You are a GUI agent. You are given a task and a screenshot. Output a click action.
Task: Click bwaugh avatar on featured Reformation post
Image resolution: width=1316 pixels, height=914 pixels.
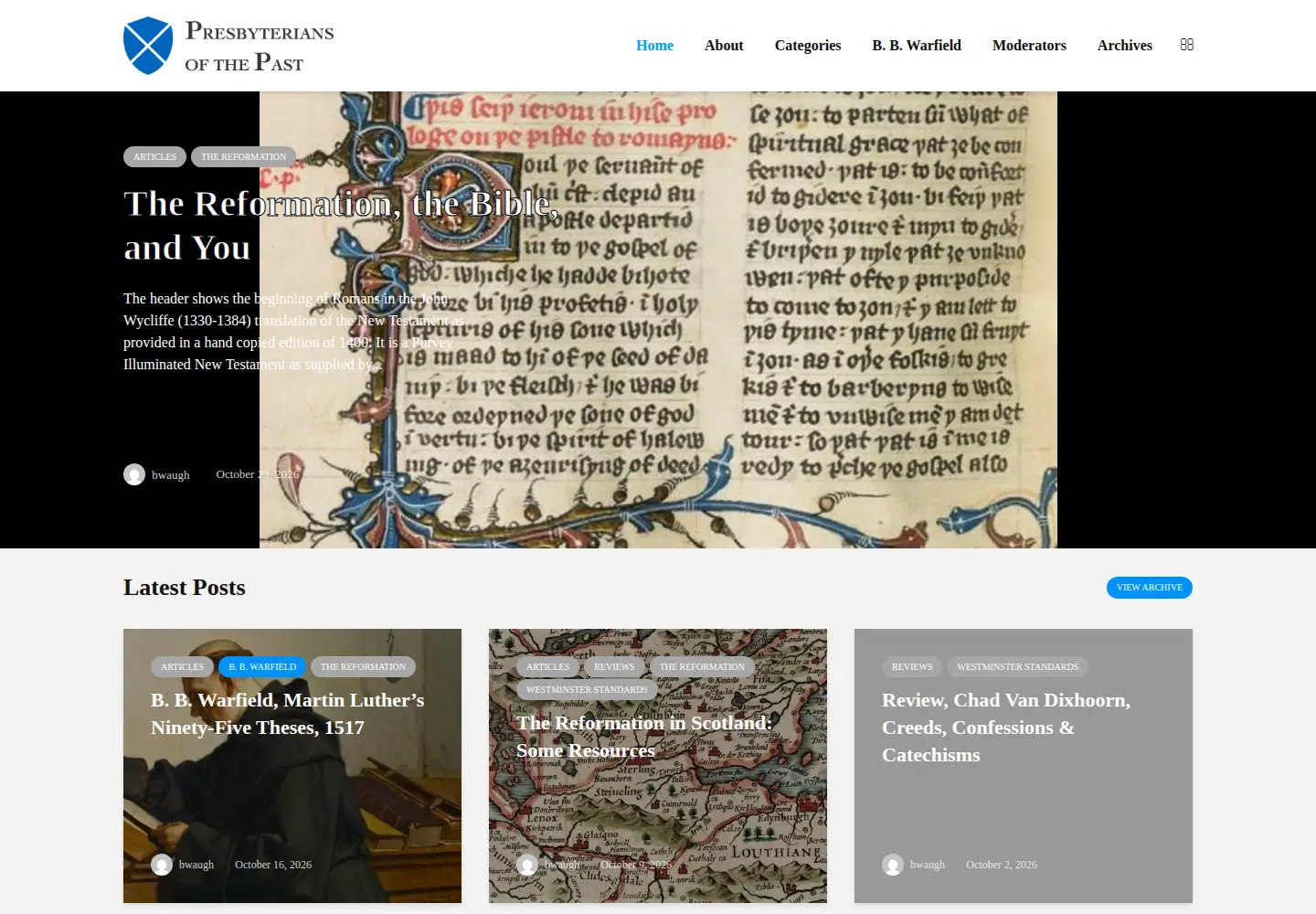134,474
